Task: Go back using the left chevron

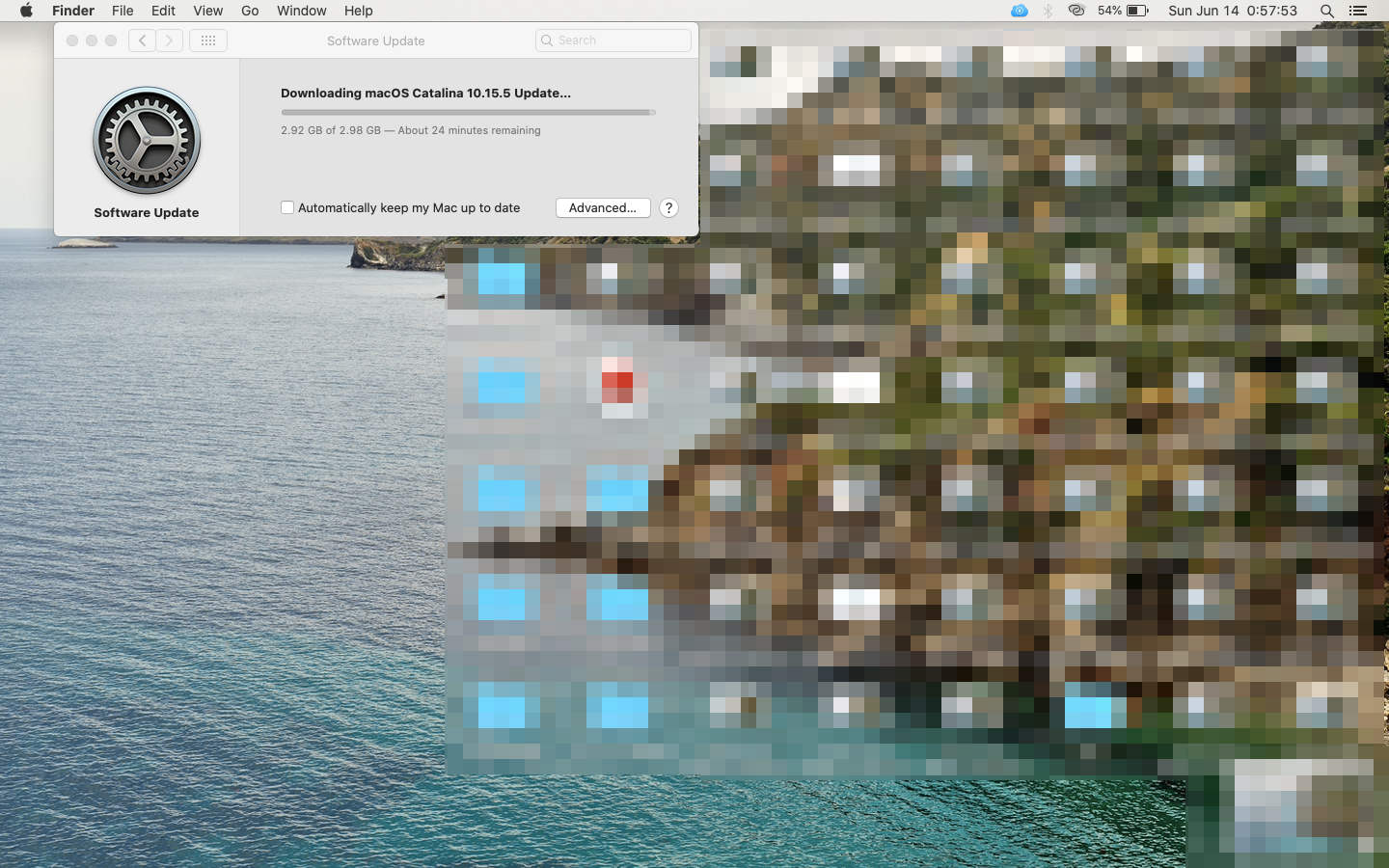Action: (142, 41)
